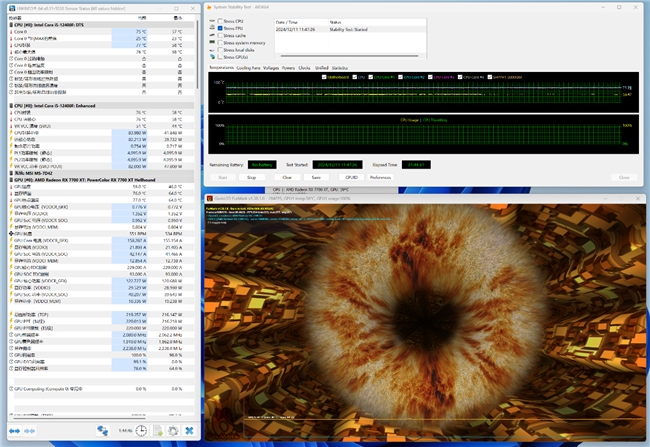
Task: Select the GPU Computing (Compute 0) row
Action: 101,389
